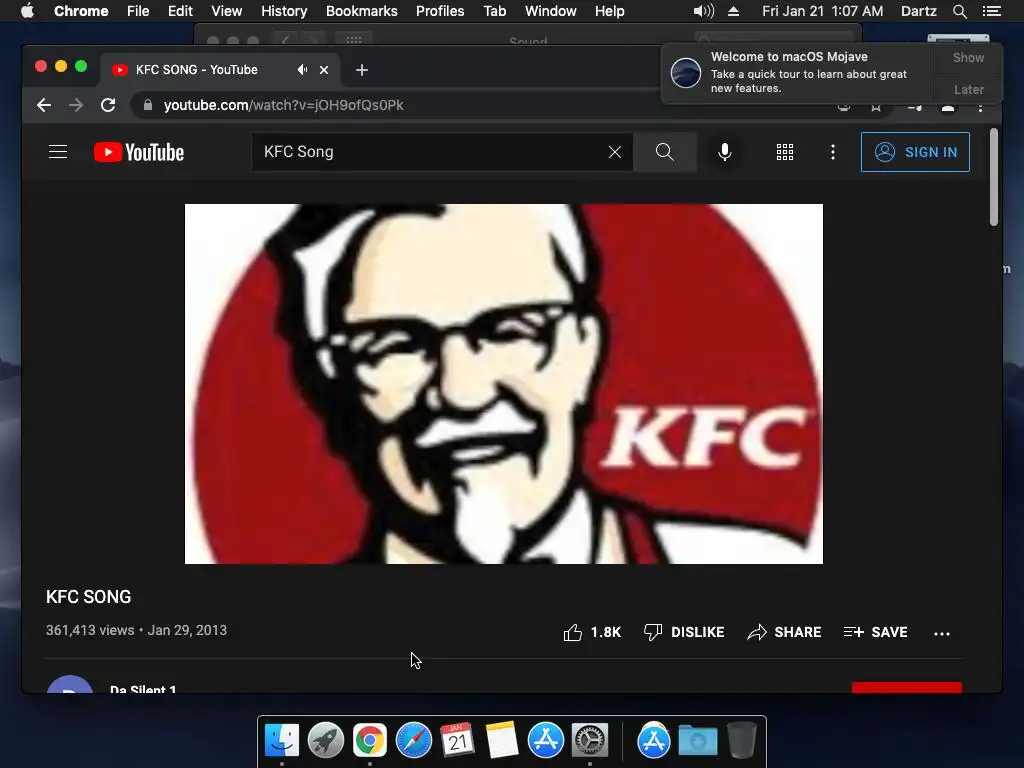Click the menu bar date and time
Image resolution: width=1024 pixels, height=768 pixels.
[x=822, y=11]
